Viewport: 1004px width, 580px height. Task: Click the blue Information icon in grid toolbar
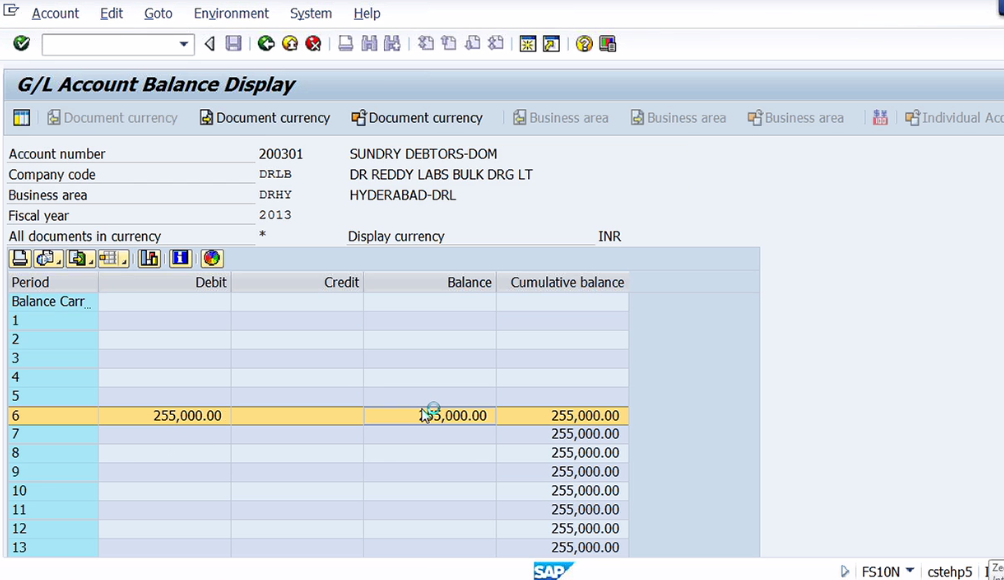[181, 258]
